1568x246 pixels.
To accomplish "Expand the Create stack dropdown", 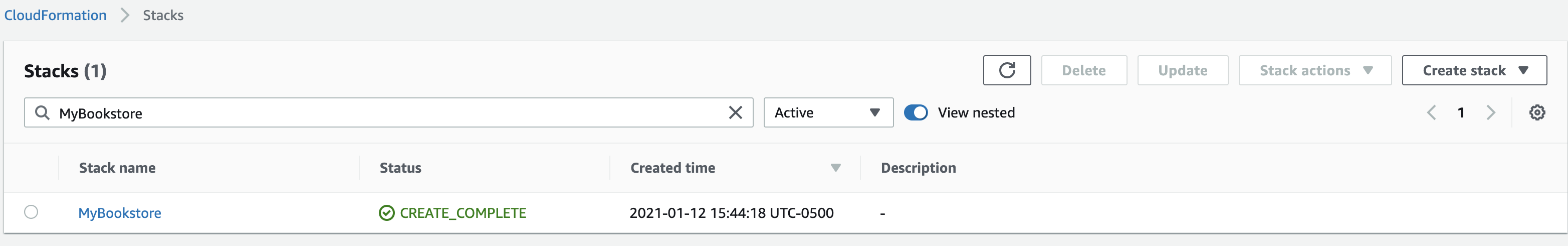I will (x=1474, y=70).
